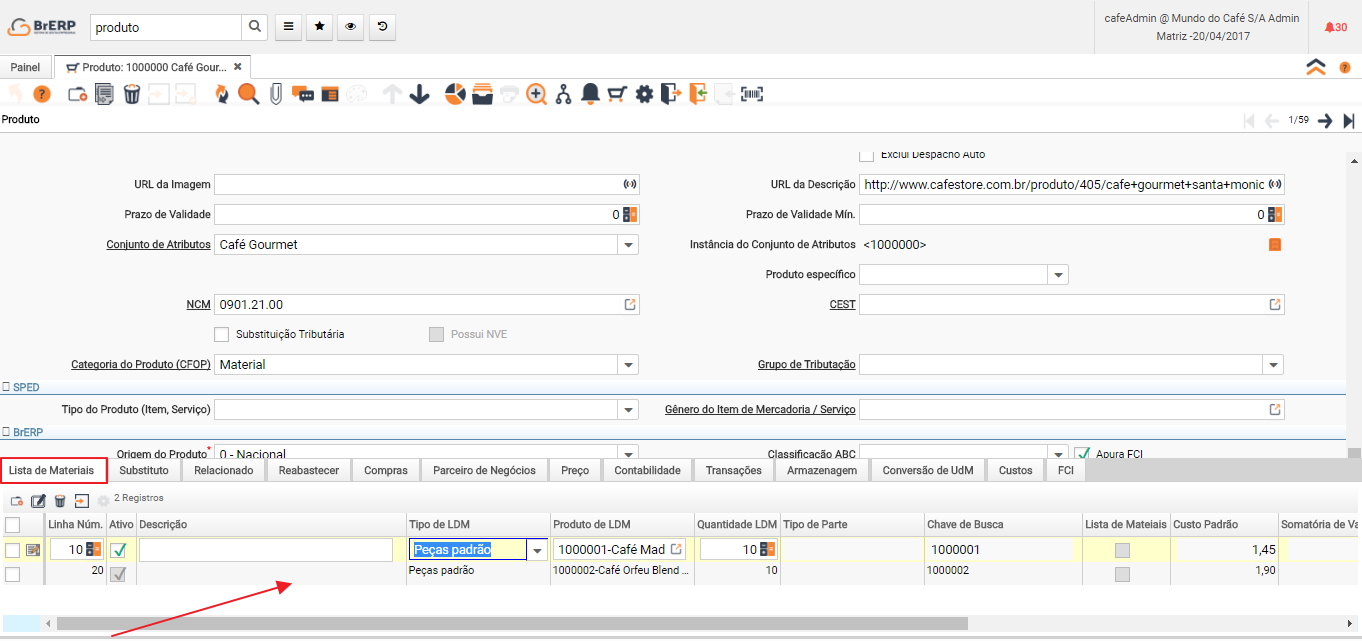Screen dimensions: 1362x641
Task: Click the search button beside produto field
Action: tap(255, 27)
